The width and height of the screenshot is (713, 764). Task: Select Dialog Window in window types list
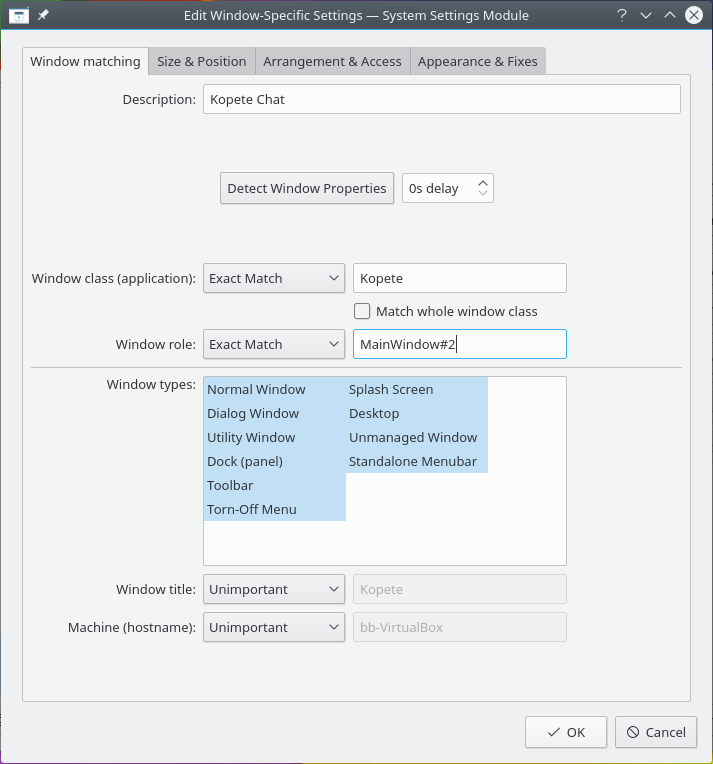[253, 413]
